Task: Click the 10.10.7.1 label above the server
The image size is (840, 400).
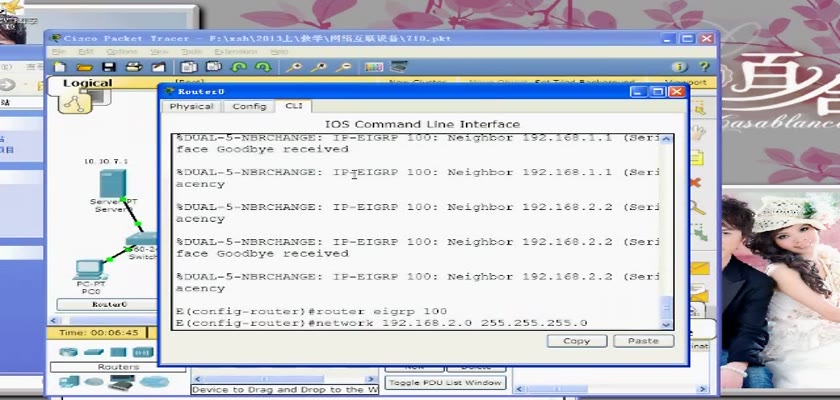Action: click(x=106, y=161)
